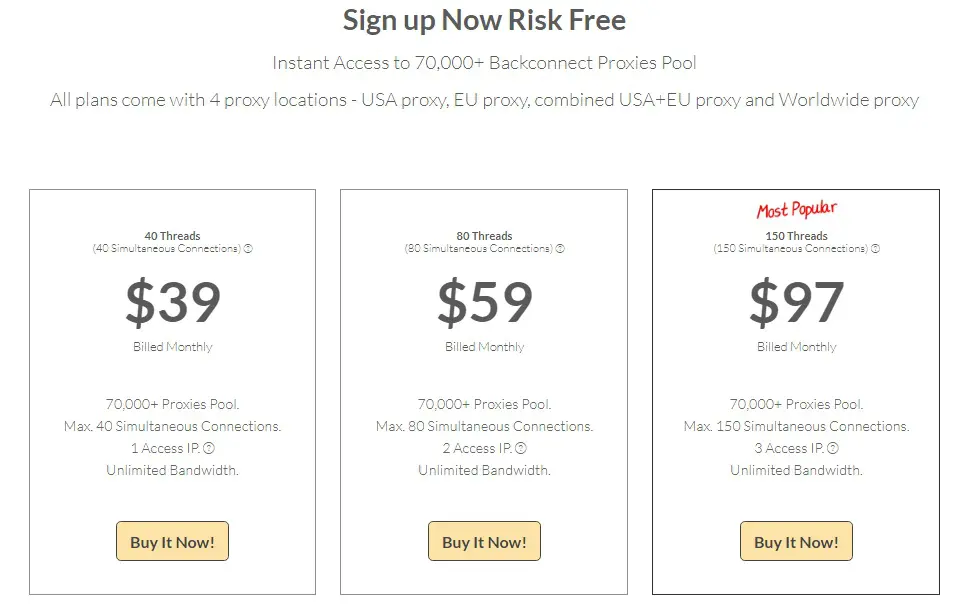Click the Instant Access to 70,000+ Proxies subtitle

[484, 63]
